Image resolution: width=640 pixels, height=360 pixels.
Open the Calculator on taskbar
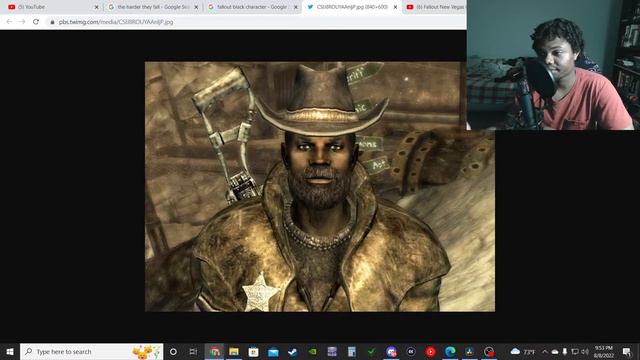pyautogui.click(x=351, y=351)
